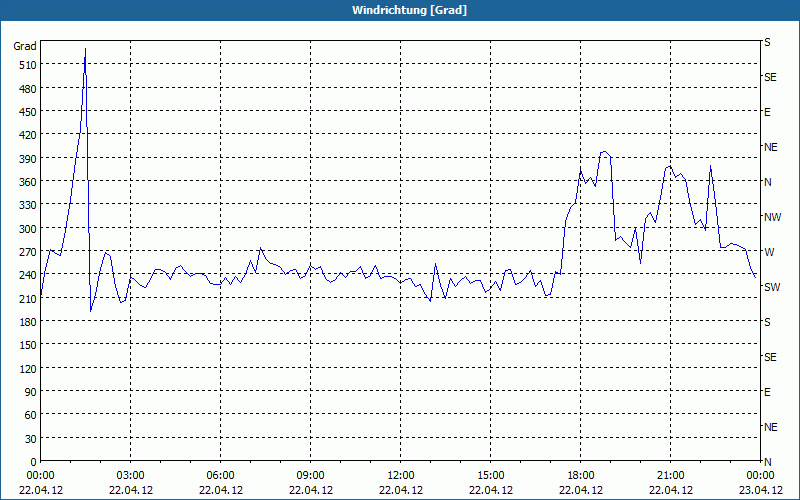The image size is (800, 500).
Task: Click the 30 degree axis label
Action: point(31,439)
